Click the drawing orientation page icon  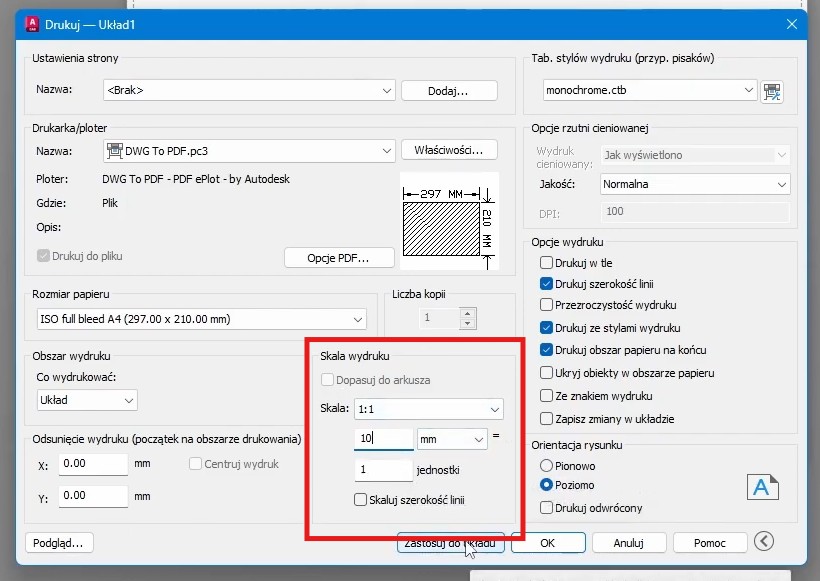tap(762, 486)
